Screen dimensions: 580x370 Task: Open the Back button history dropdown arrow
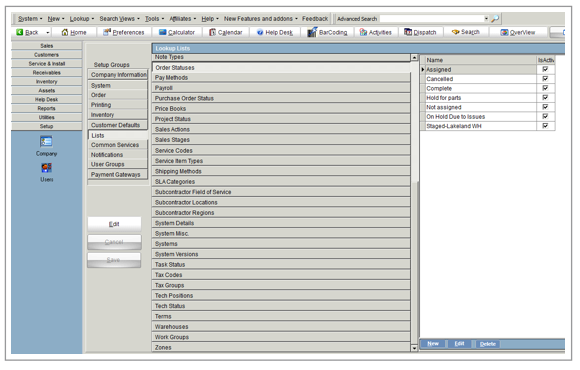tap(48, 33)
